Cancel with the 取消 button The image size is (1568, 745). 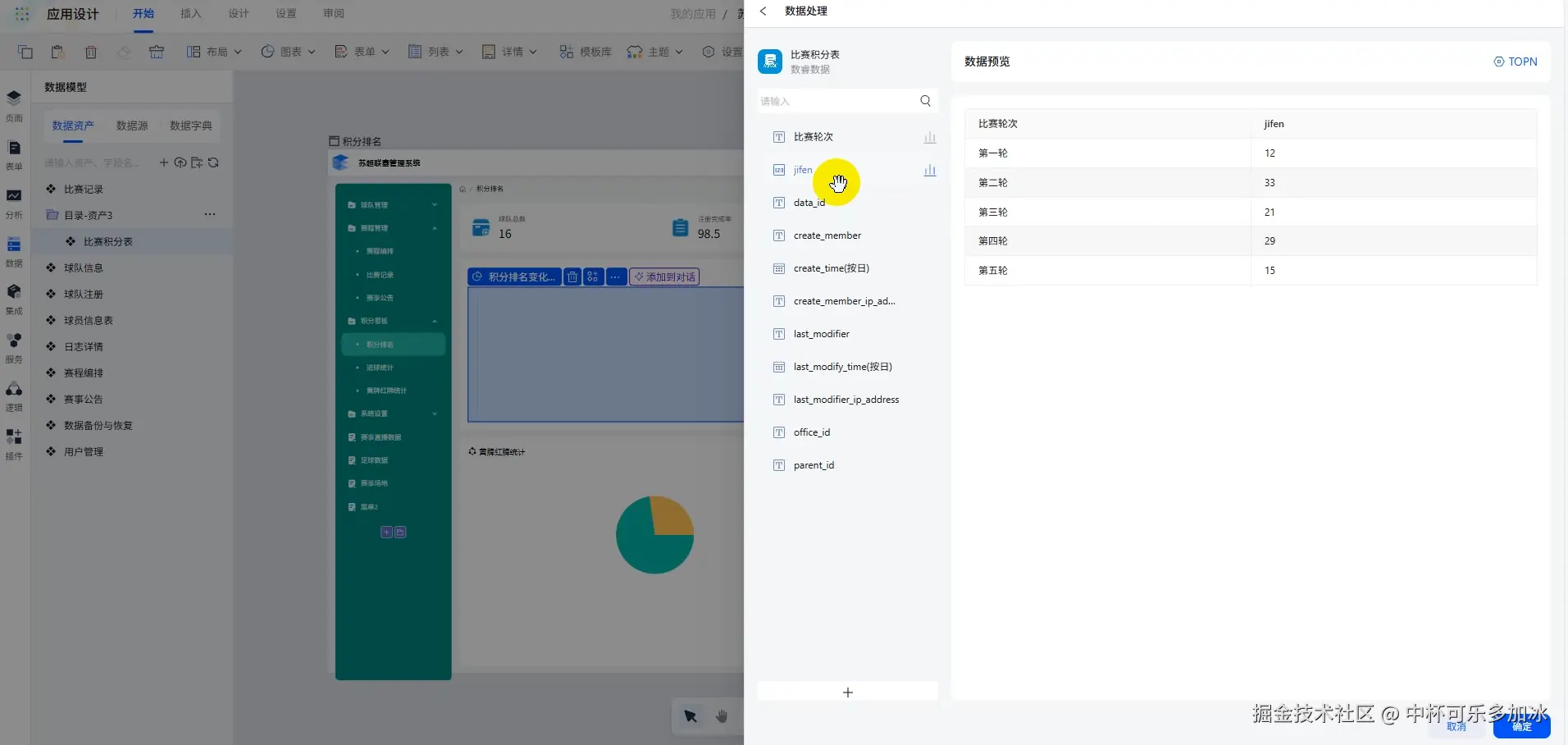1456,726
